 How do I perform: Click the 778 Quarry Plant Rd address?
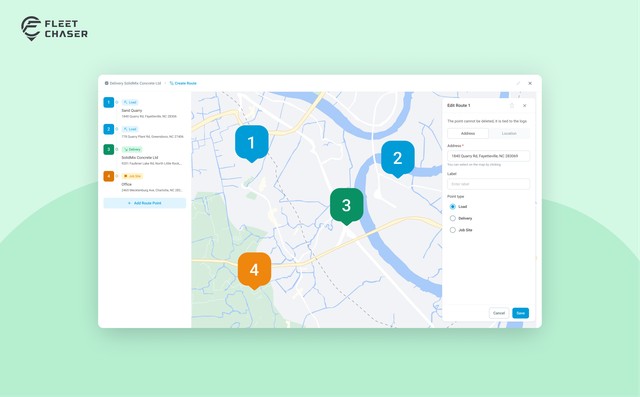(153, 137)
